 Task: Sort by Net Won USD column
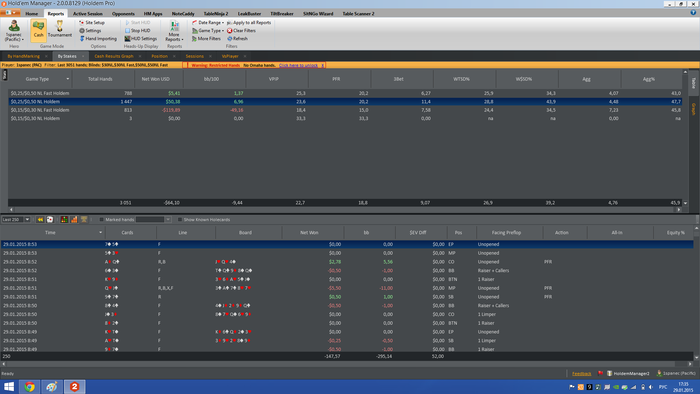click(155, 79)
